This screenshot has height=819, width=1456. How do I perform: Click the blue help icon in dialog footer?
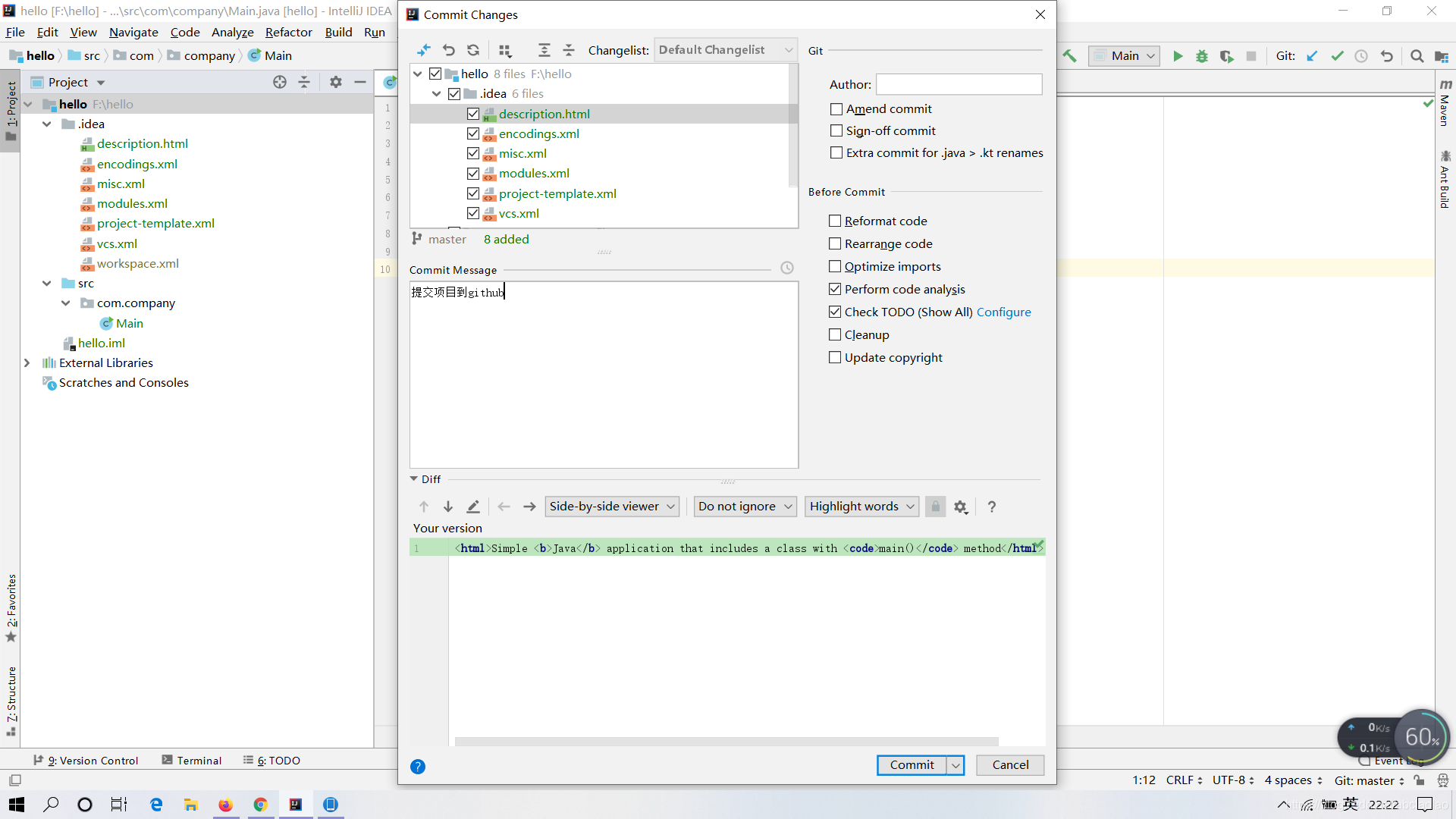click(418, 767)
